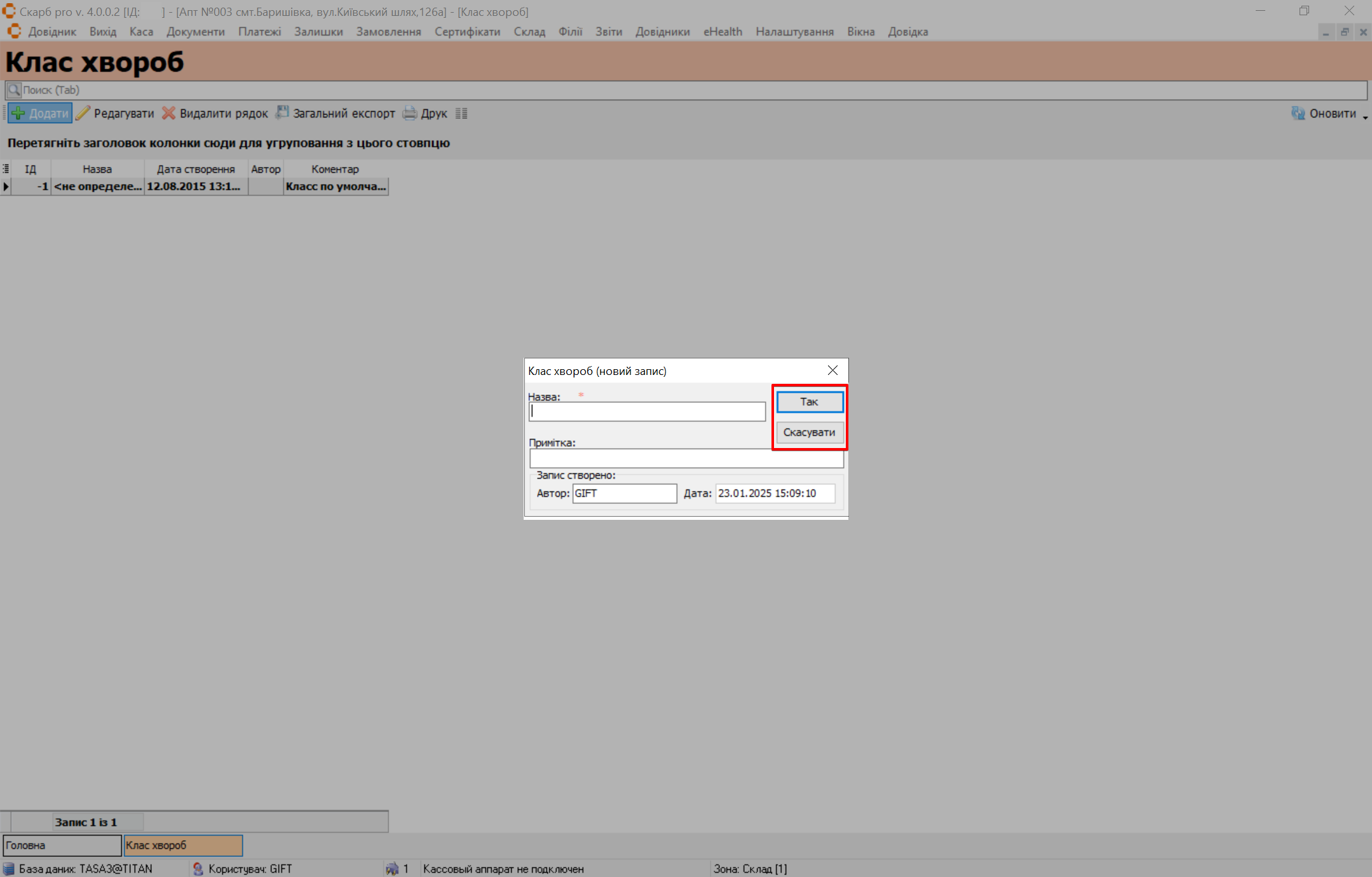This screenshot has height=877, width=1372.
Task: Expand the dropdown arrow next to Оновити
Action: coord(1365,117)
